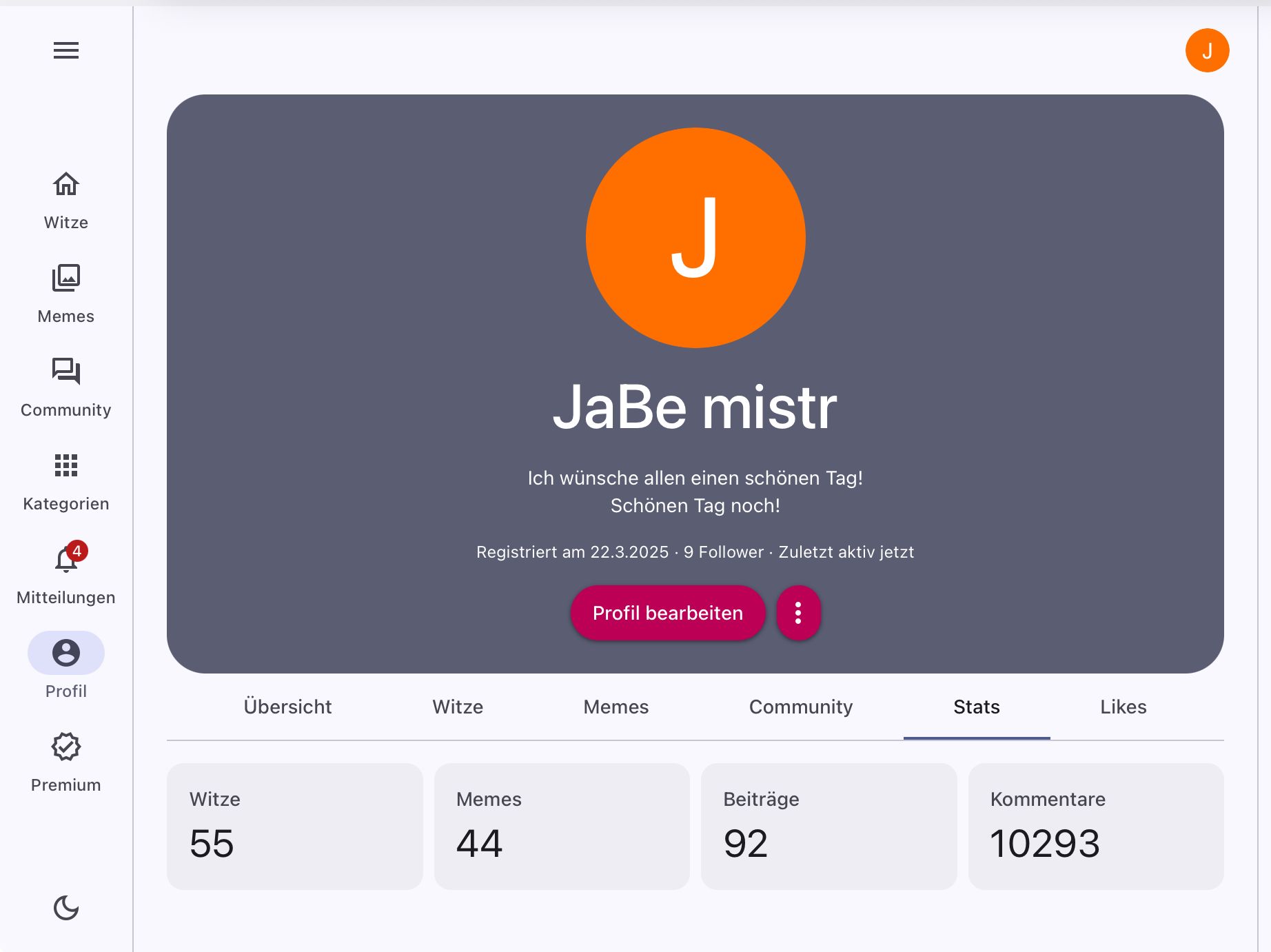This screenshot has width=1271, height=952.
Task: Select the Likes tab
Action: tap(1123, 707)
